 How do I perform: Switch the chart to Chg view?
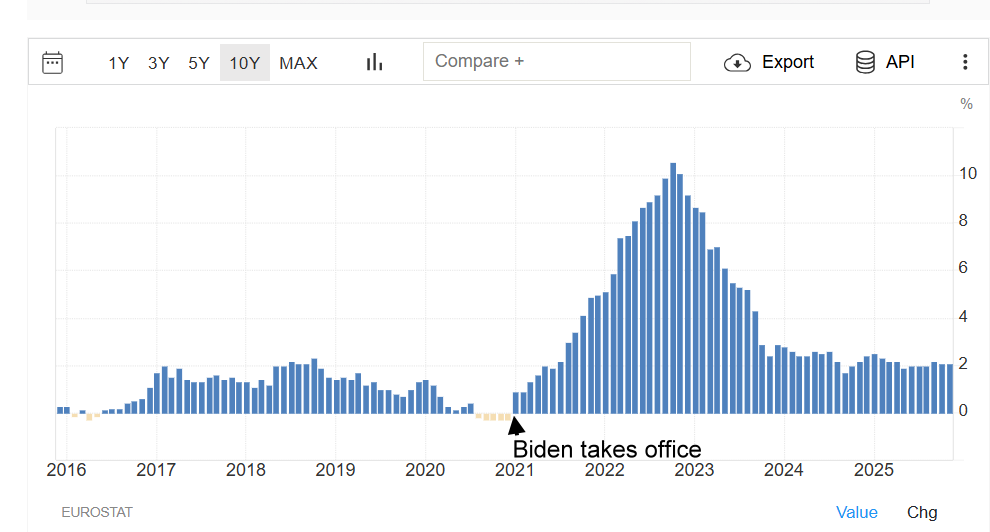[922, 512]
